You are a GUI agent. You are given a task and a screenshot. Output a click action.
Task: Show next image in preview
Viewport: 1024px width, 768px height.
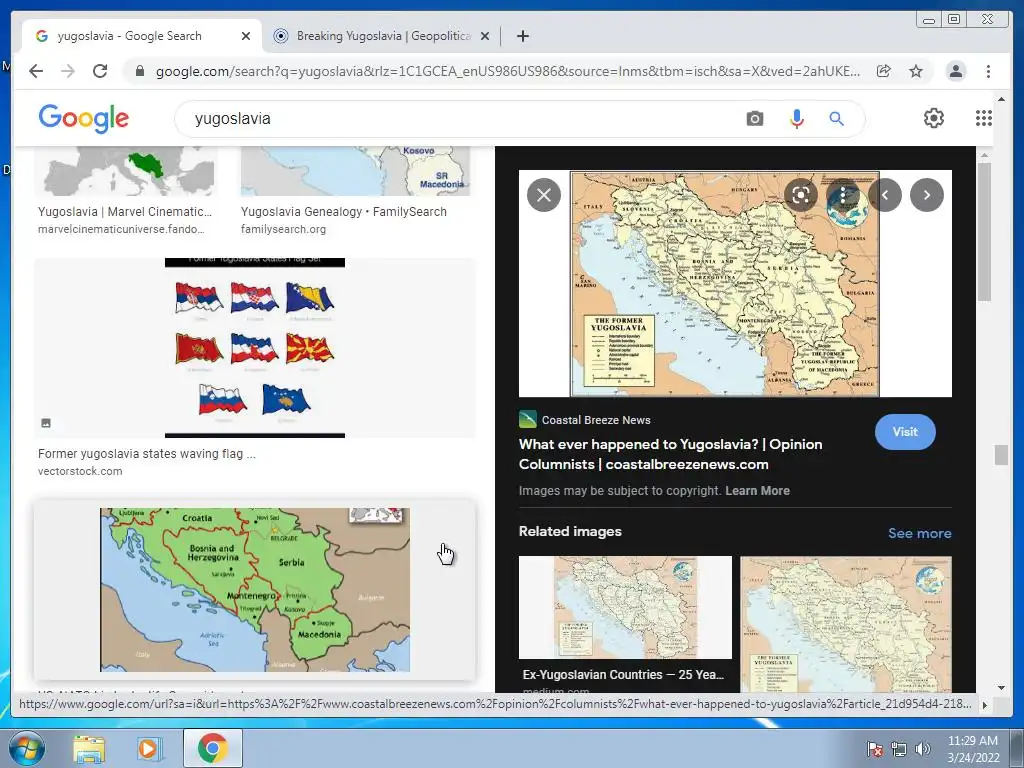coord(927,195)
